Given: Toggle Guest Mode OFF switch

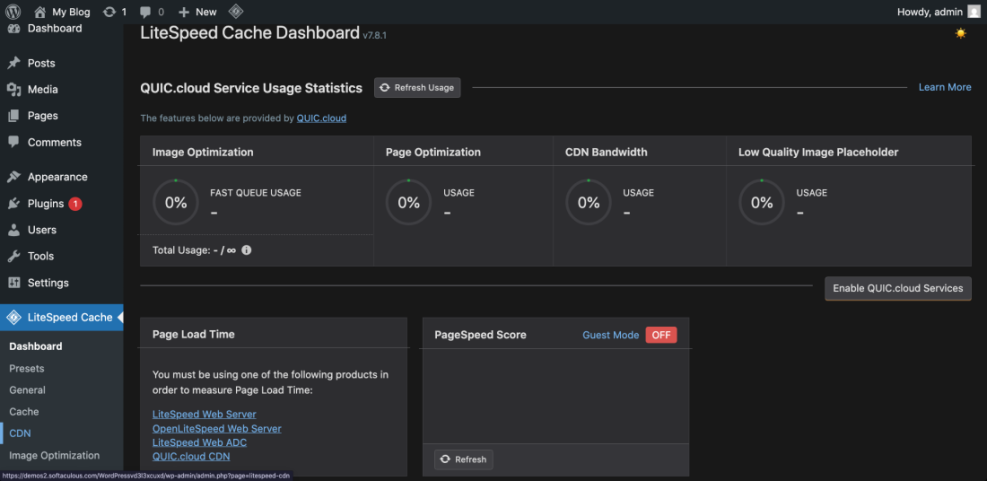Looking at the screenshot, I should pos(661,335).
